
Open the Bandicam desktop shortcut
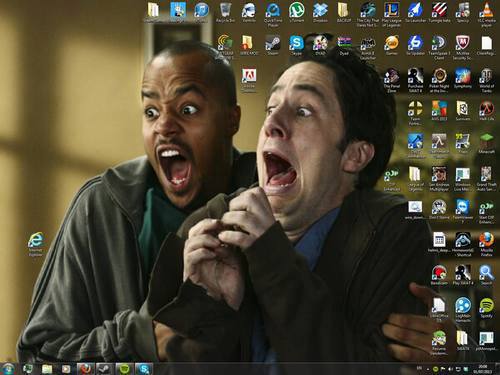tap(439, 275)
